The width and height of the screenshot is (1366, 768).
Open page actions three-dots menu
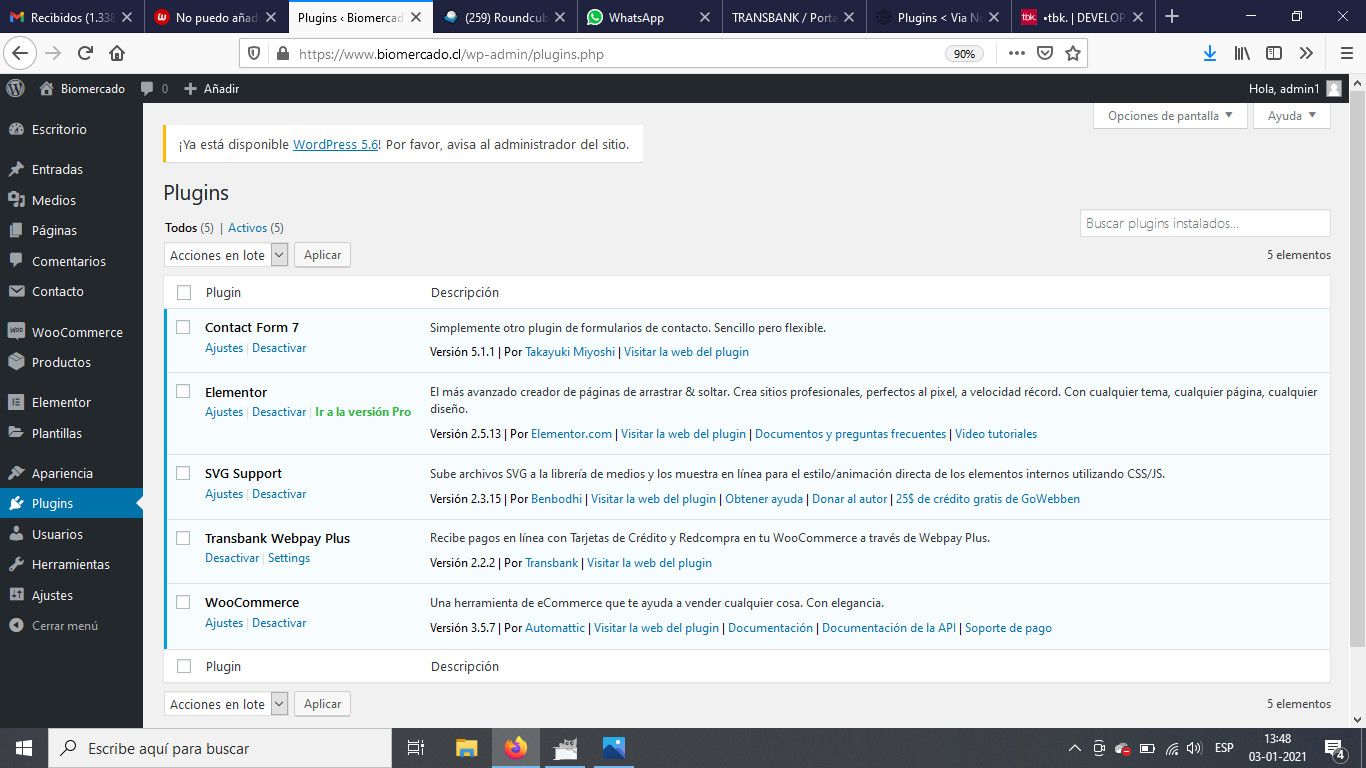(1016, 54)
